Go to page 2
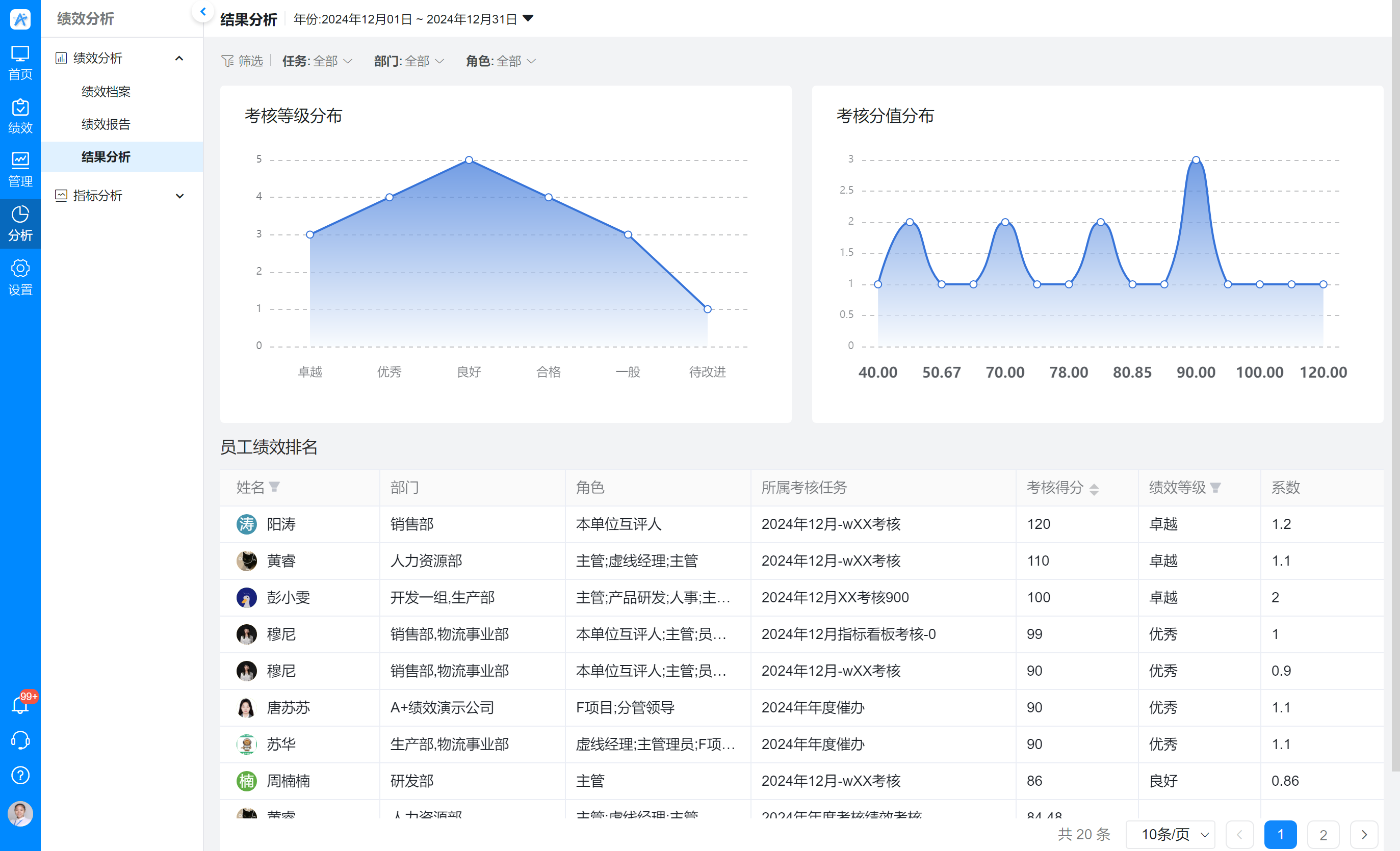1400x851 pixels. [1323, 834]
